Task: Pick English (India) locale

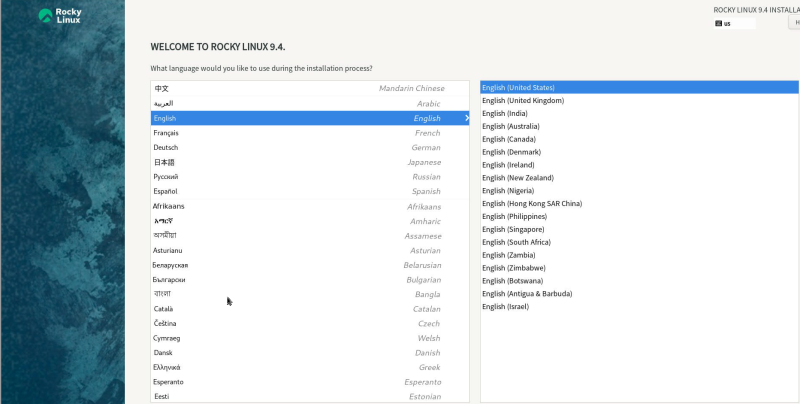Action: pyautogui.click(x=508, y=113)
